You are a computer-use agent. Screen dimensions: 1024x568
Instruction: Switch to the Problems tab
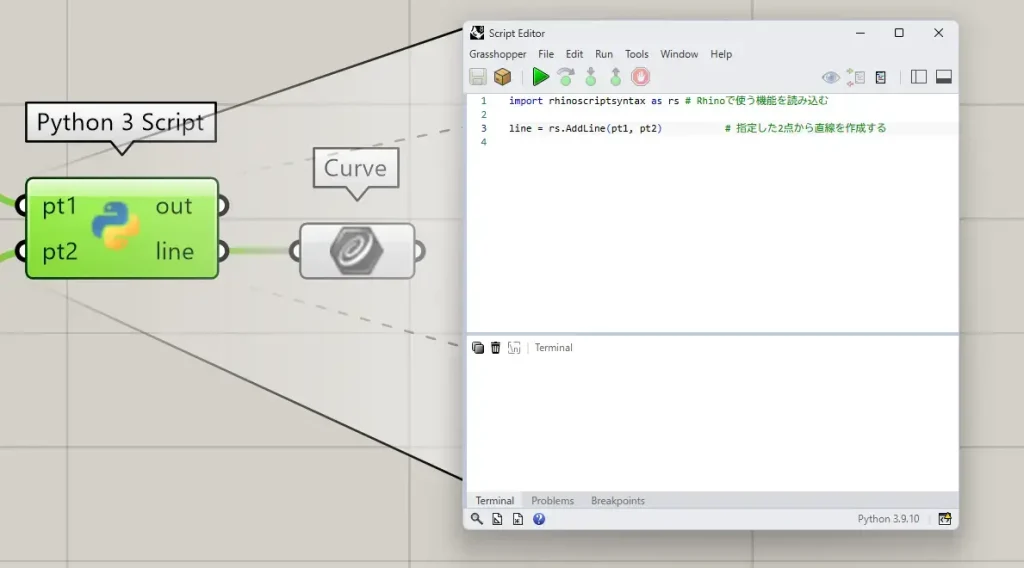(552, 501)
